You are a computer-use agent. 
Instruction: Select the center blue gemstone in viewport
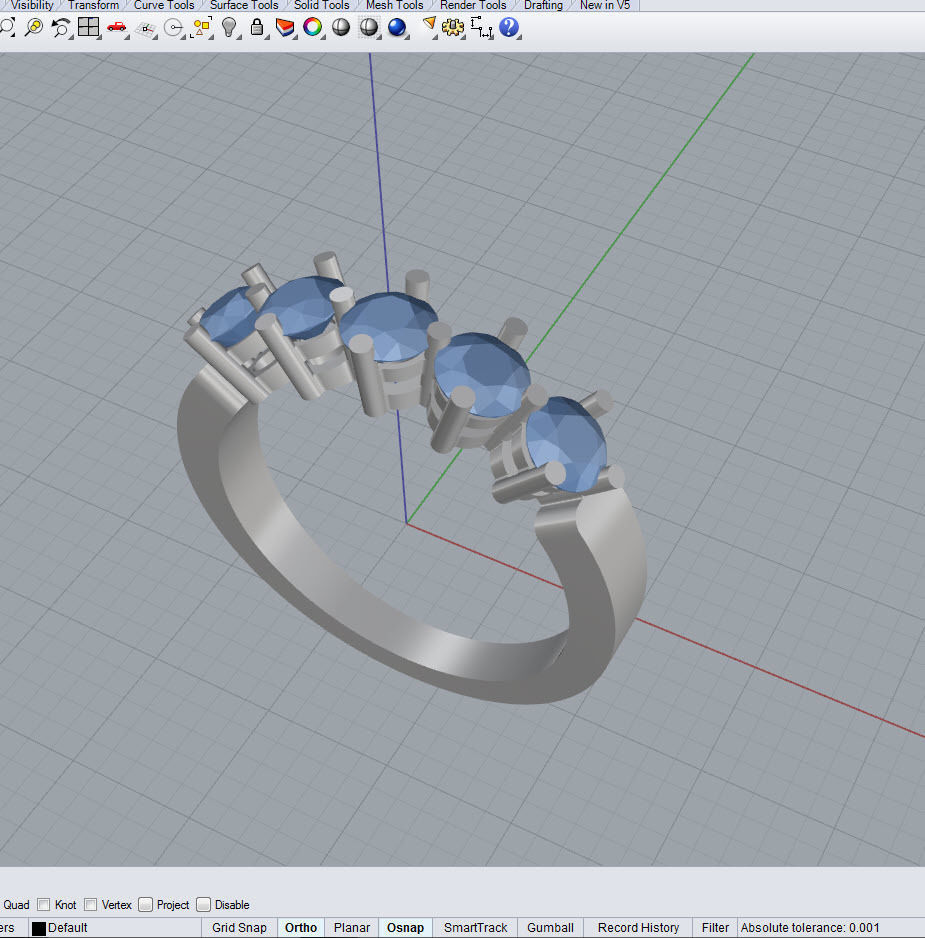(x=389, y=326)
